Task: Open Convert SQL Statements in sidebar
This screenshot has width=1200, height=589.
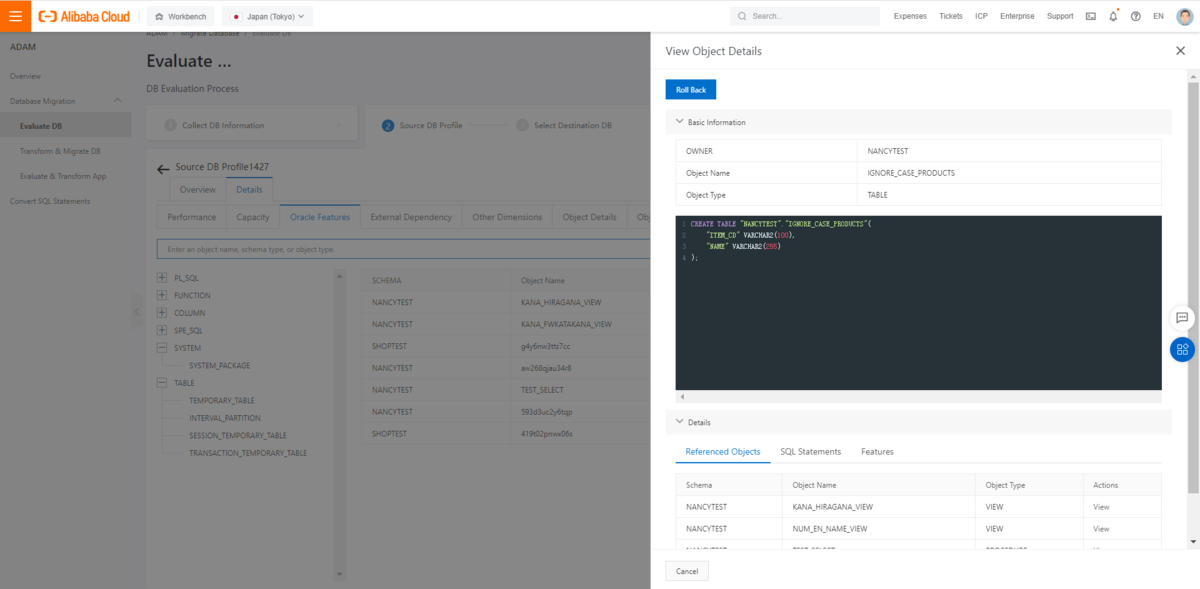Action: click(x=50, y=201)
